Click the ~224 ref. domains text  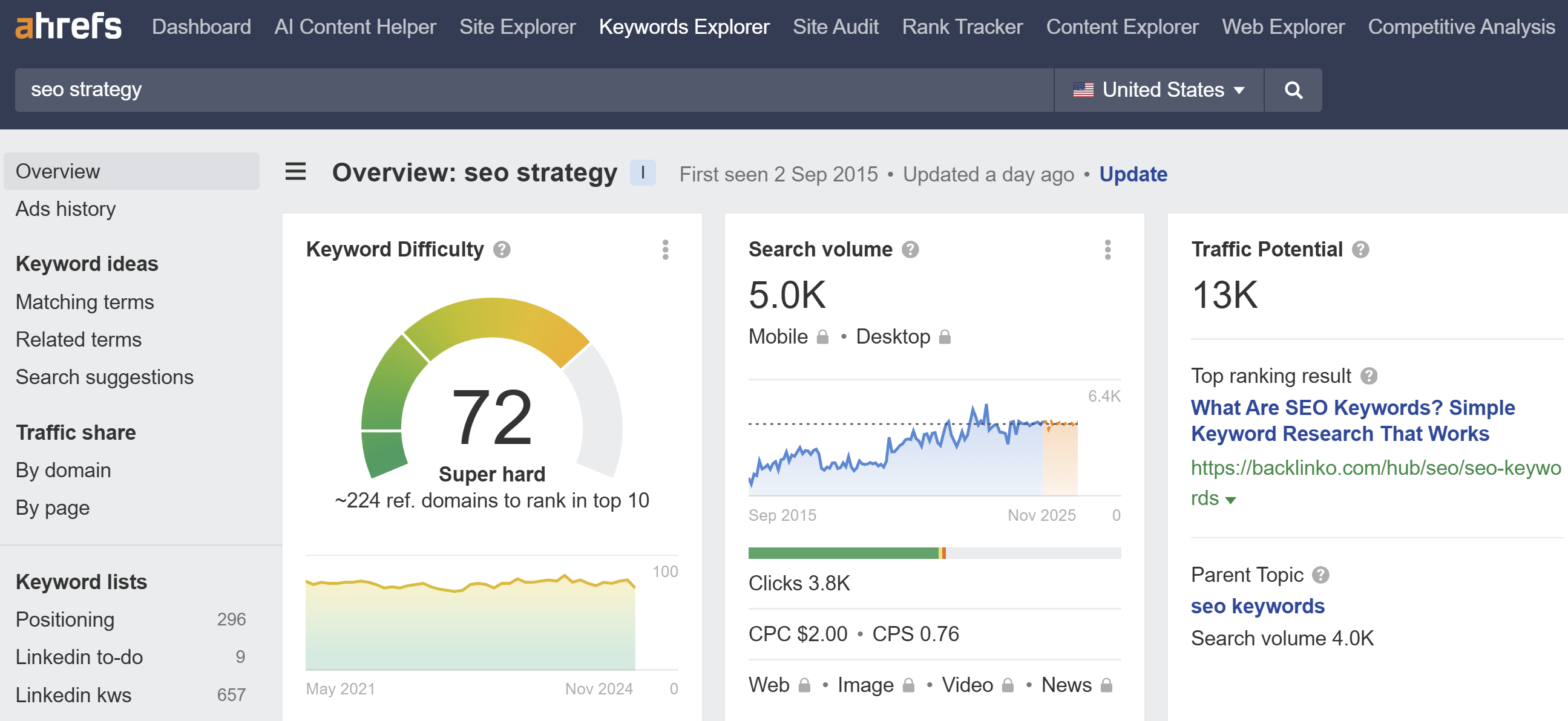tap(492, 501)
